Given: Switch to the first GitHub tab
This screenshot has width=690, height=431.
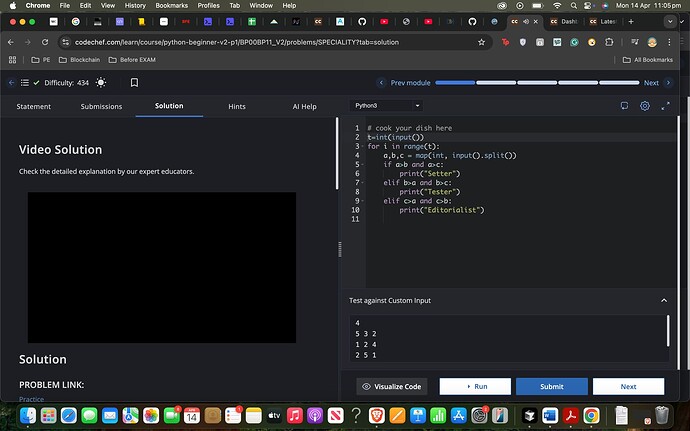Looking at the screenshot, I should click(362, 22).
